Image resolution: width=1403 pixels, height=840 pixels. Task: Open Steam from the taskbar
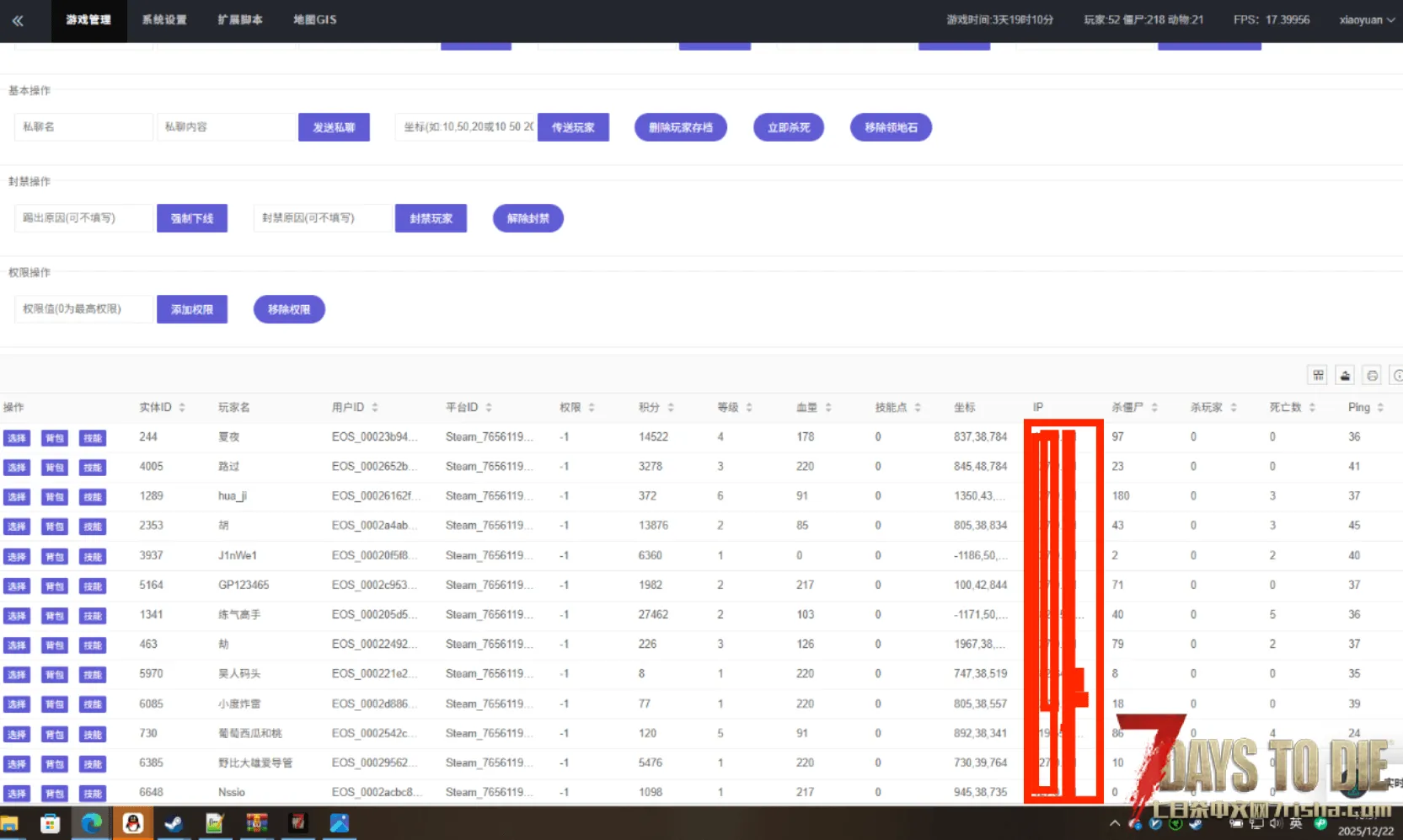(174, 823)
